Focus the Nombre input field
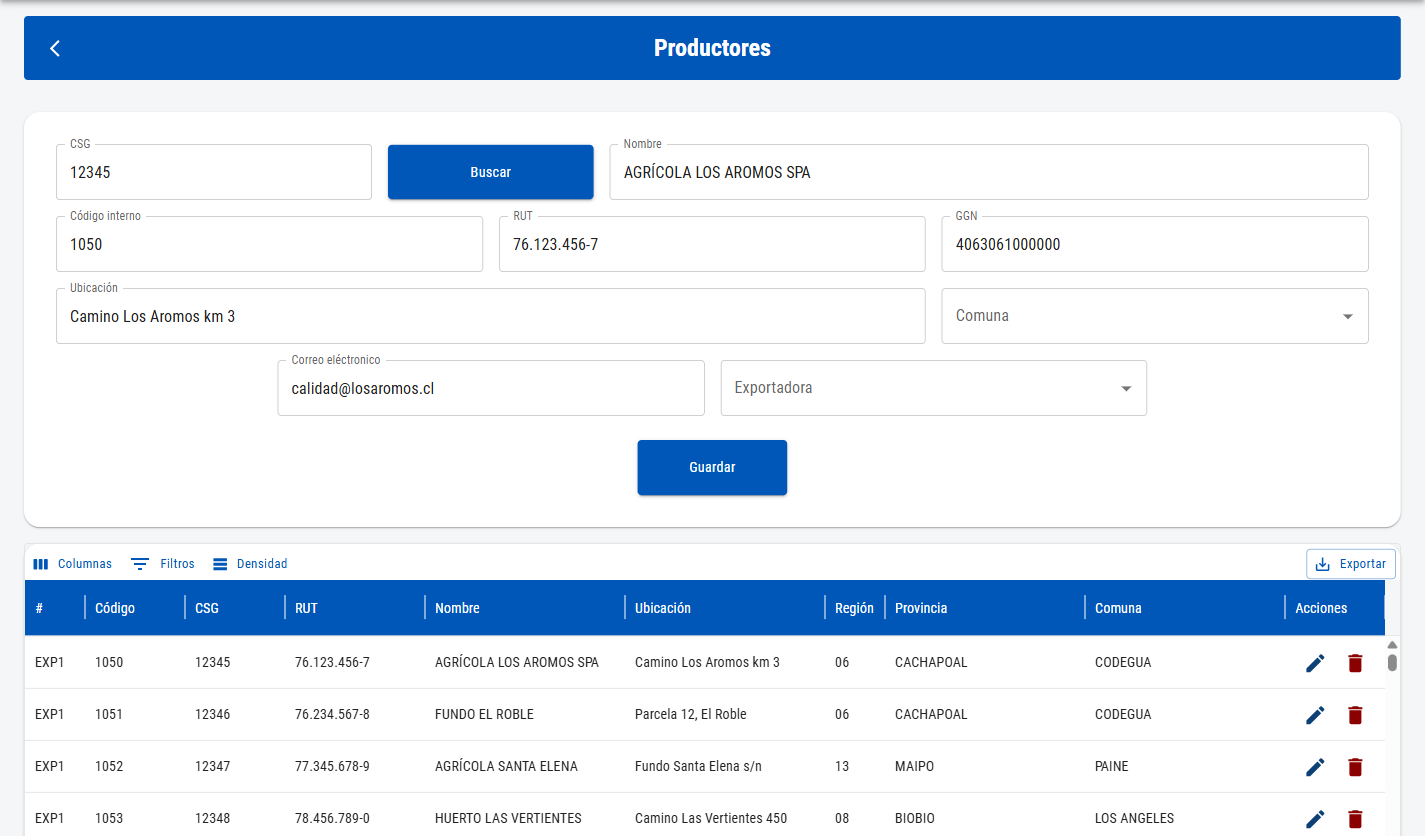The width and height of the screenshot is (1425, 836). coord(989,172)
